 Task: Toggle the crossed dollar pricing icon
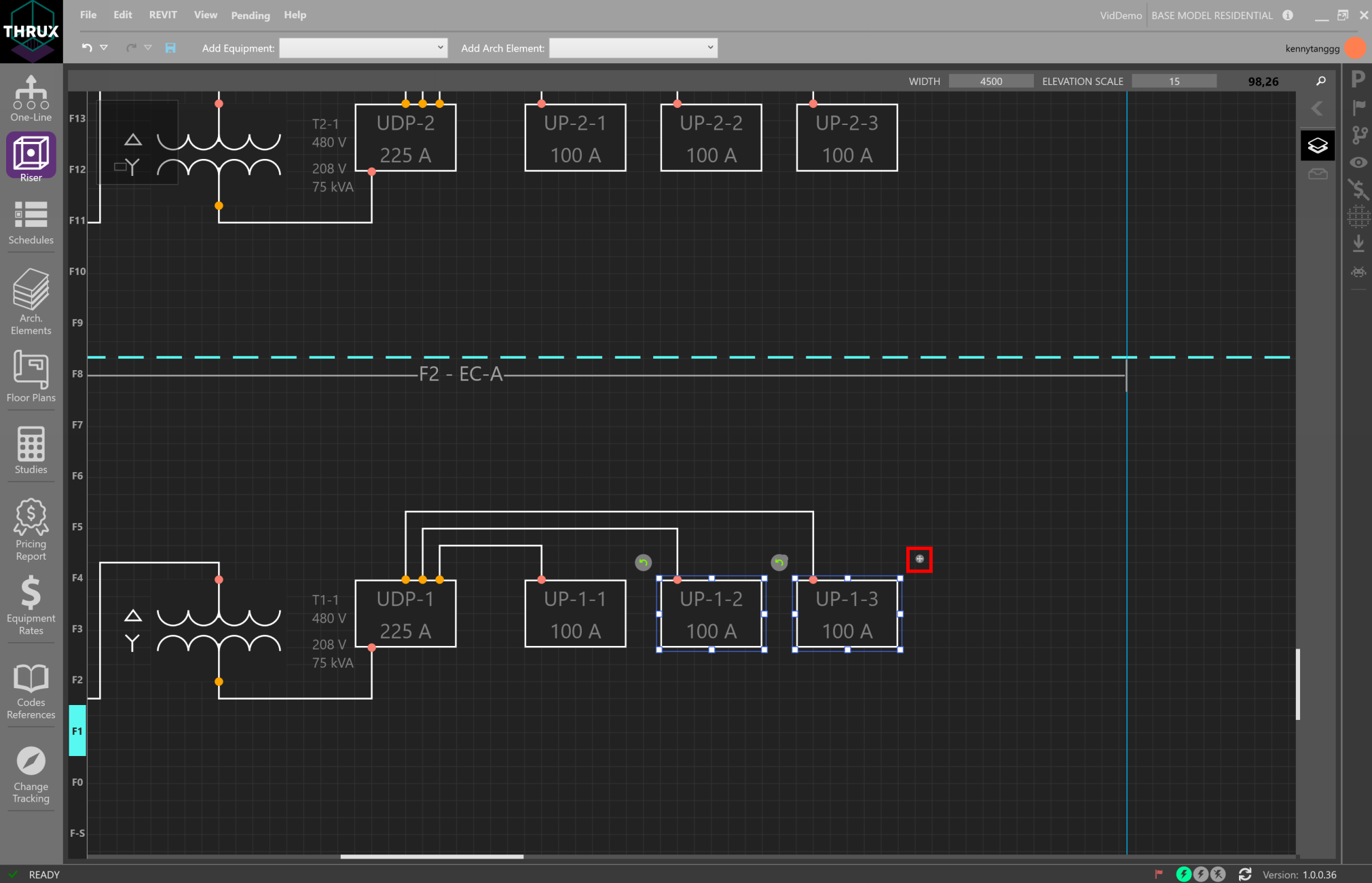pos(1358,190)
